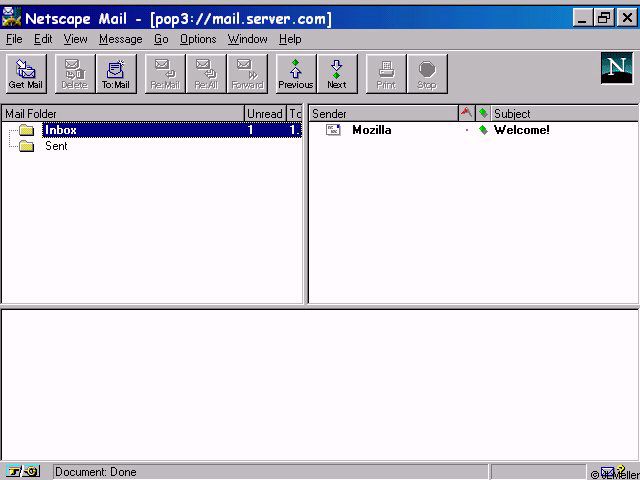Go to Next unread message
The height and width of the screenshot is (480, 640).
(x=337, y=74)
